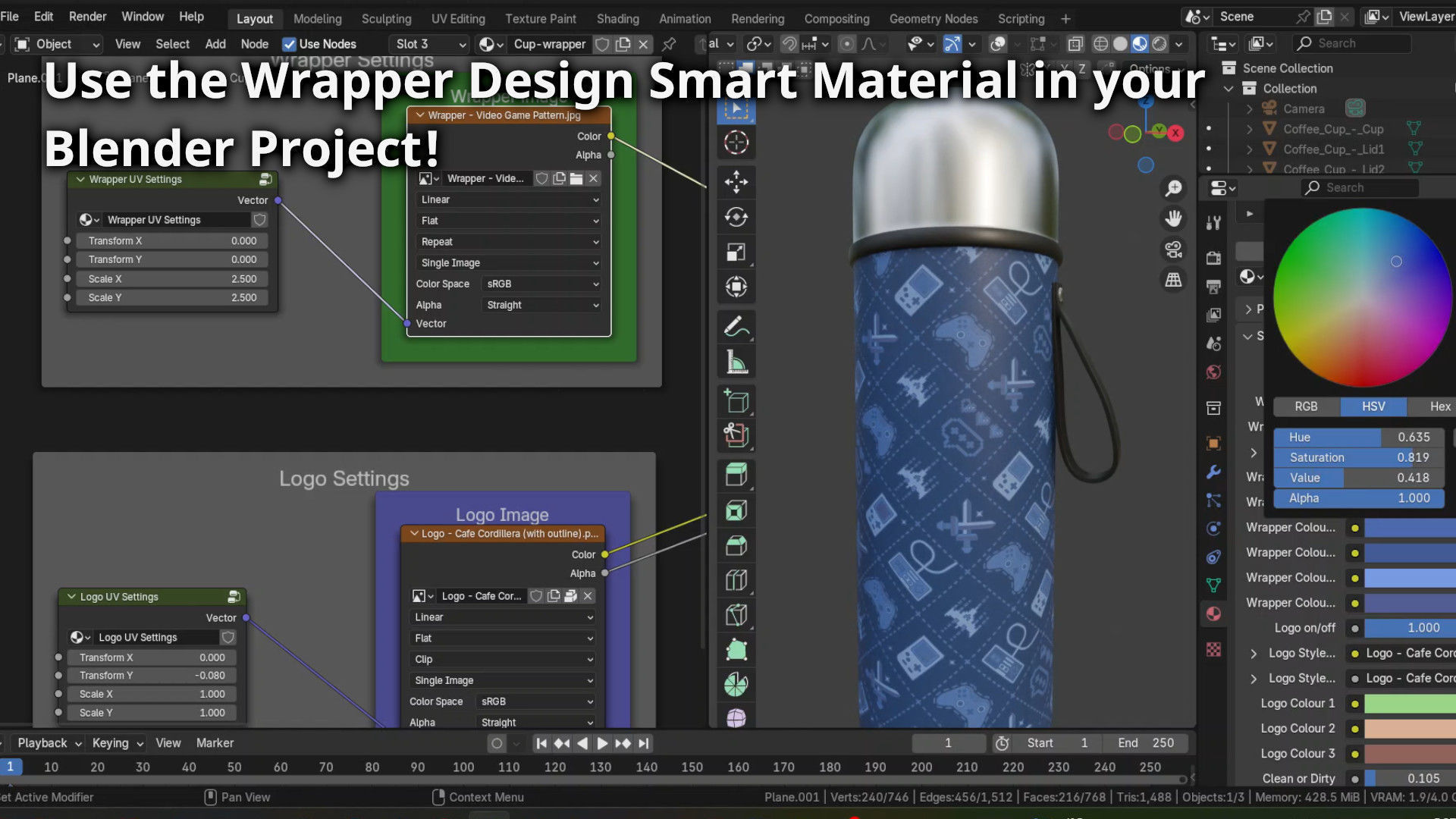Toggle the camera view icon
The height and width of the screenshot is (819, 1456).
click(x=1173, y=249)
